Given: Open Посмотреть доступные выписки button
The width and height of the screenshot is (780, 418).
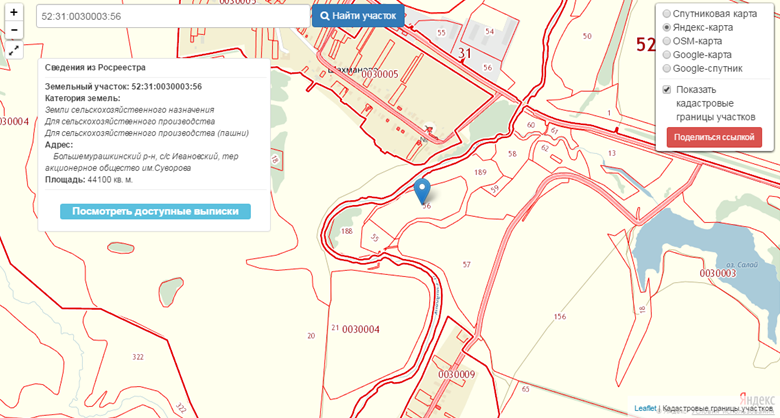Looking at the screenshot, I should pos(155,212).
